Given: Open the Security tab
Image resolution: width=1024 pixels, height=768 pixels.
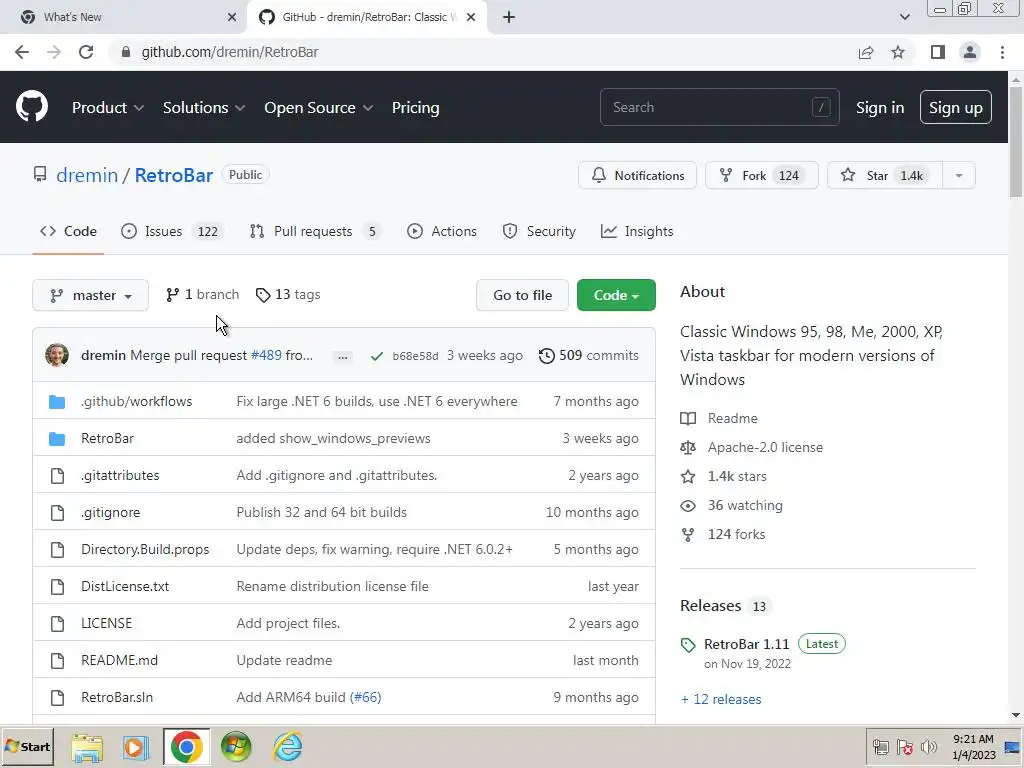Looking at the screenshot, I should [539, 231].
